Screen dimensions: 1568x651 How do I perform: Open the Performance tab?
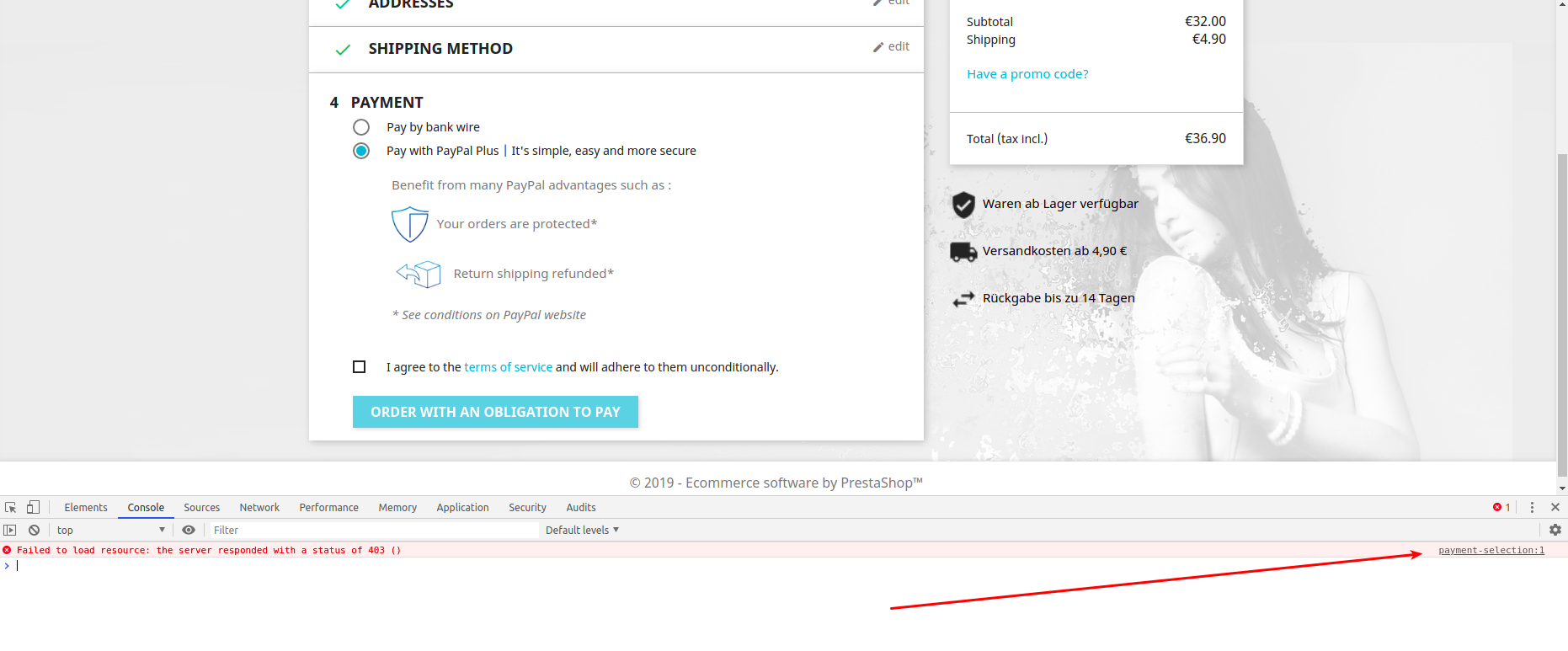tap(329, 507)
